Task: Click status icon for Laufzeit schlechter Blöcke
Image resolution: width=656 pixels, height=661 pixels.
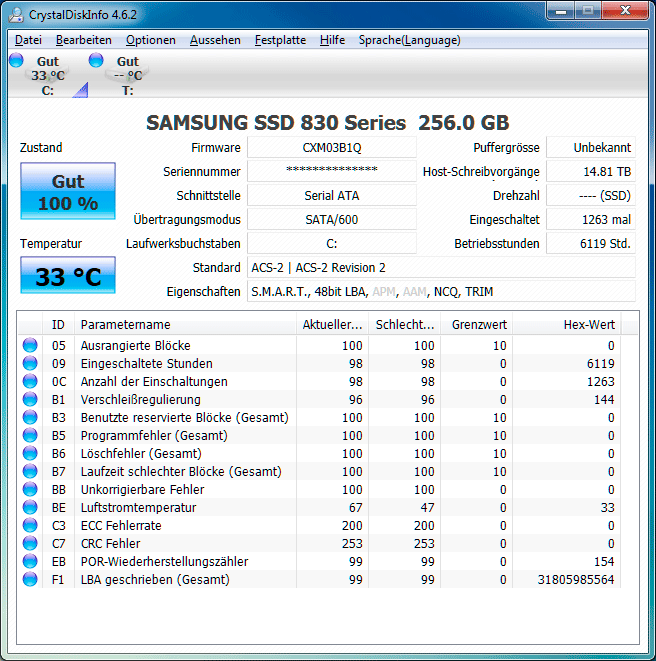Action: pyautogui.click(x=30, y=471)
